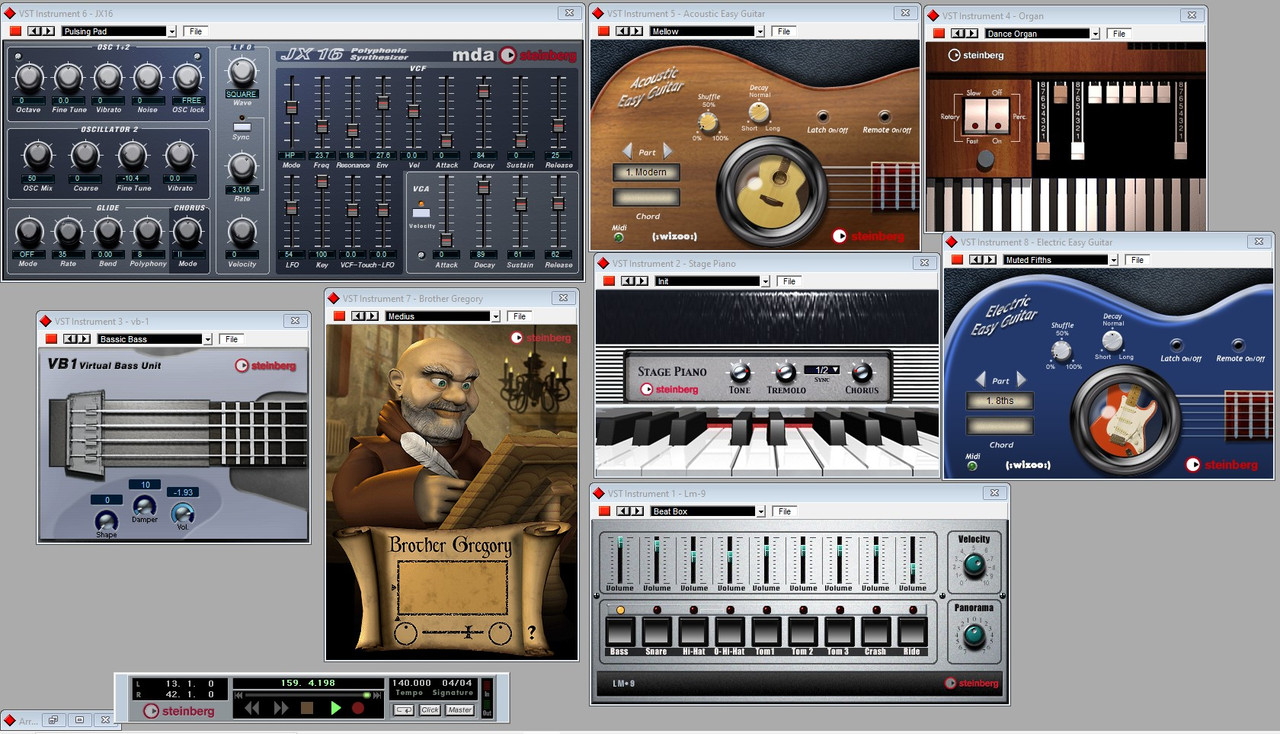This screenshot has width=1280, height=734.
Task: Toggle Remote On/Off in Acoustic Easy Guitar
Action: tap(884, 116)
